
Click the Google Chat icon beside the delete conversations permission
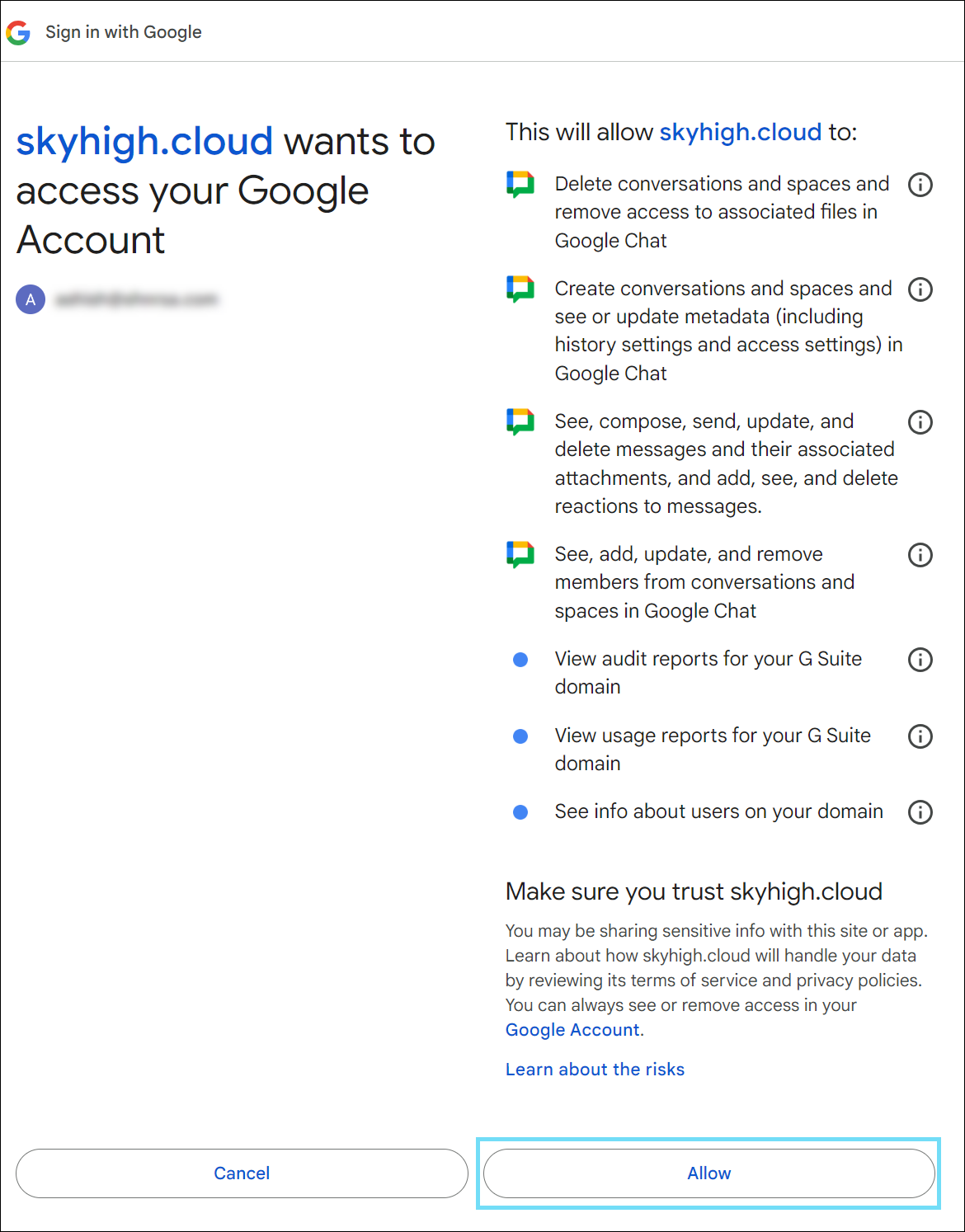(520, 184)
